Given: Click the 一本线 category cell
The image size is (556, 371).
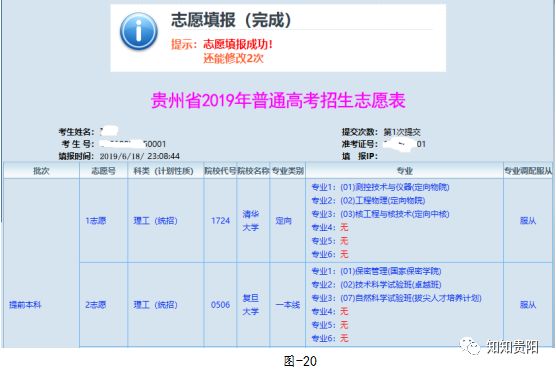Looking at the screenshot, I should point(288,305).
